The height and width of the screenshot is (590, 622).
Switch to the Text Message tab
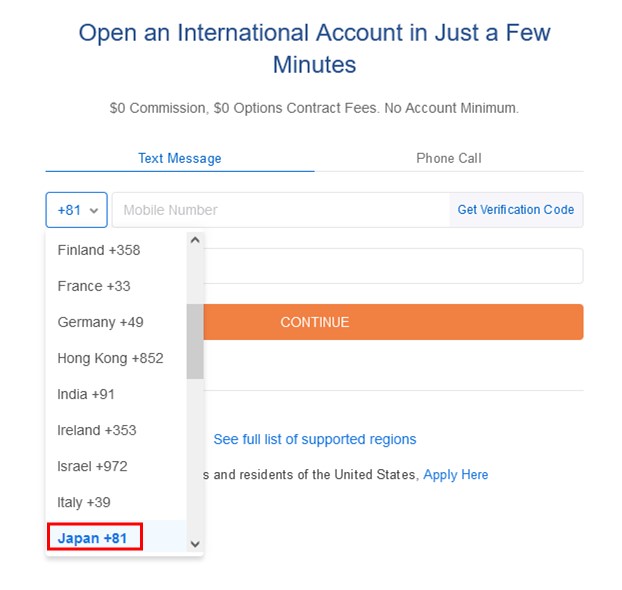(x=180, y=158)
